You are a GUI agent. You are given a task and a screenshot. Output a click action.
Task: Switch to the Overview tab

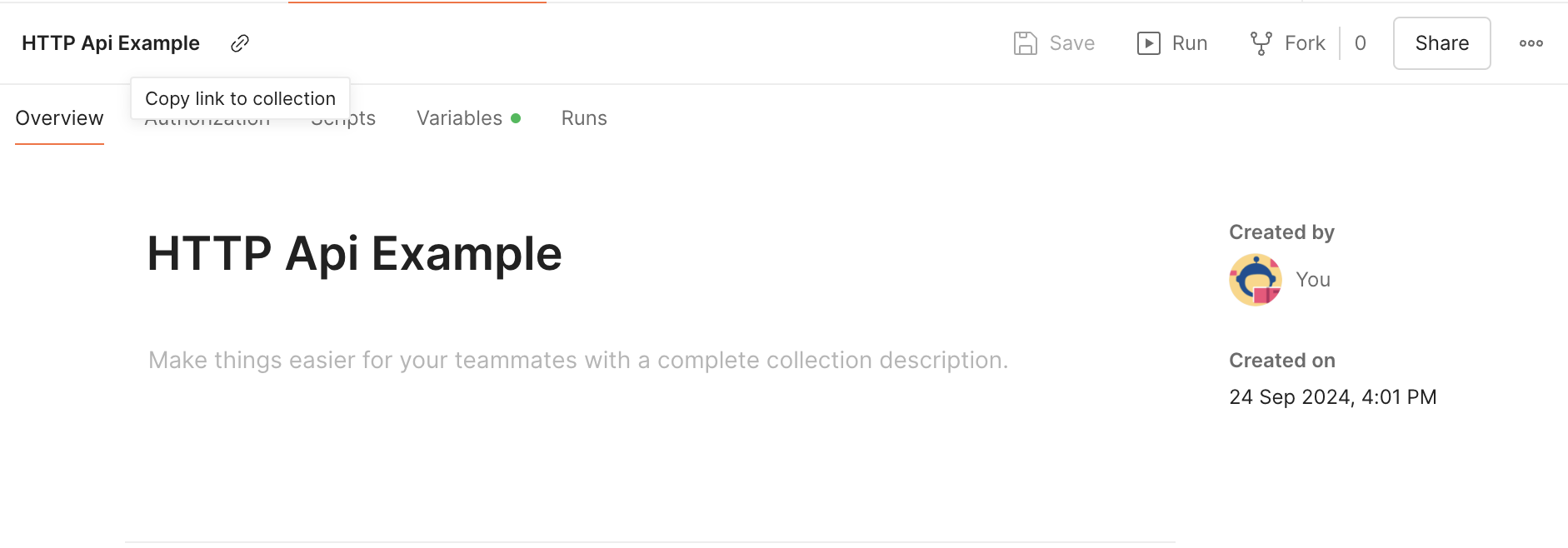(x=59, y=118)
